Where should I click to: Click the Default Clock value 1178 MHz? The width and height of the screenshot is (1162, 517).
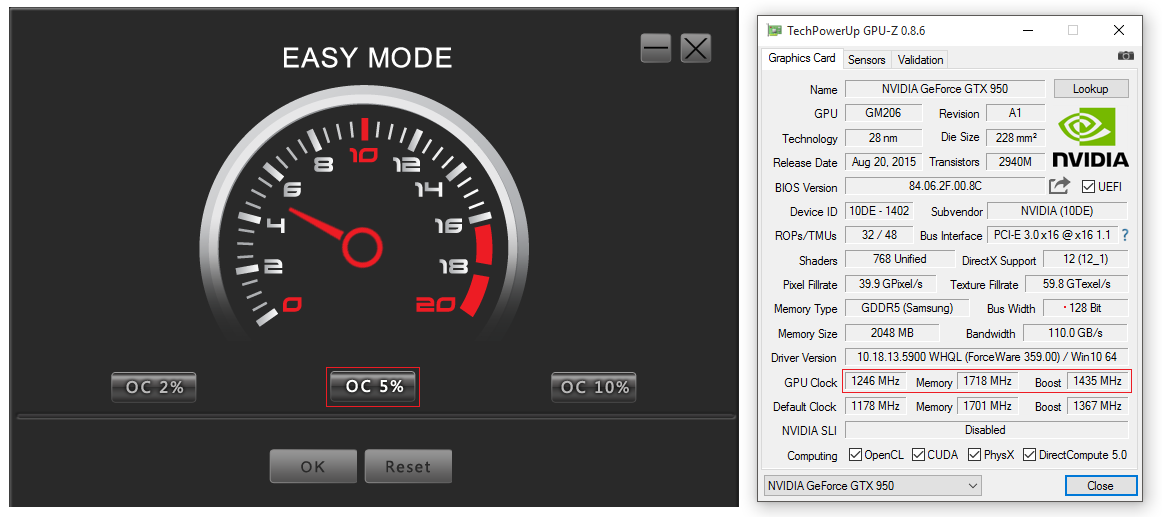click(875, 406)
